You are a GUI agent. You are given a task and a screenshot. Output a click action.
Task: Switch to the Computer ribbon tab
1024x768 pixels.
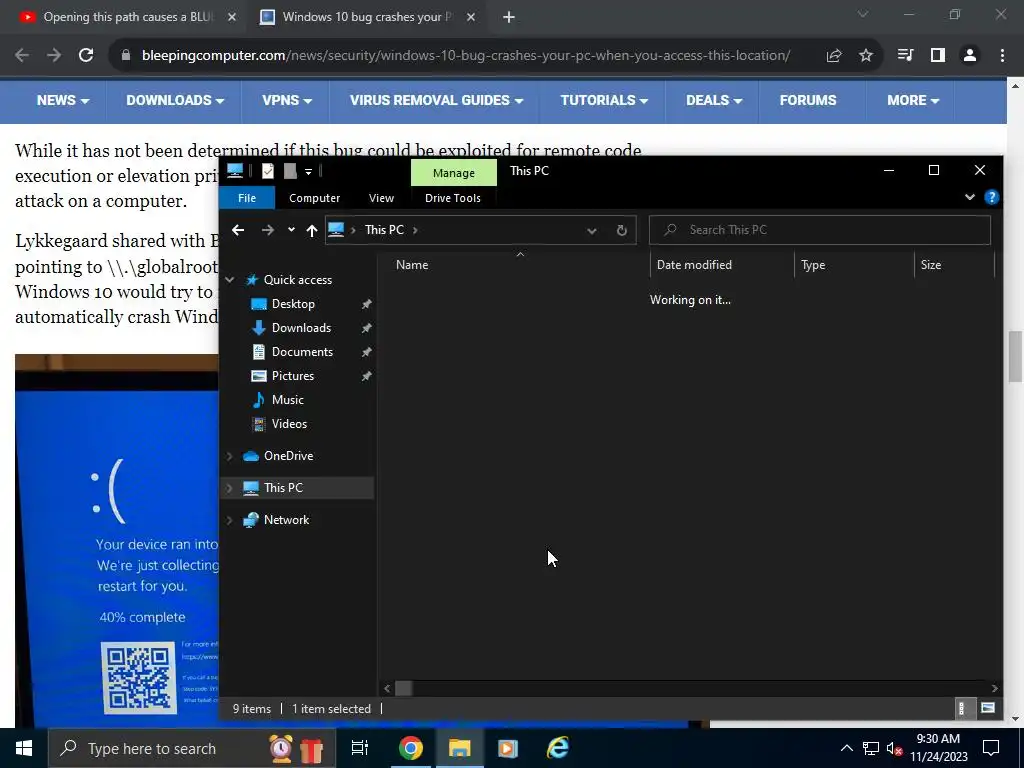[x=314, y=198]
